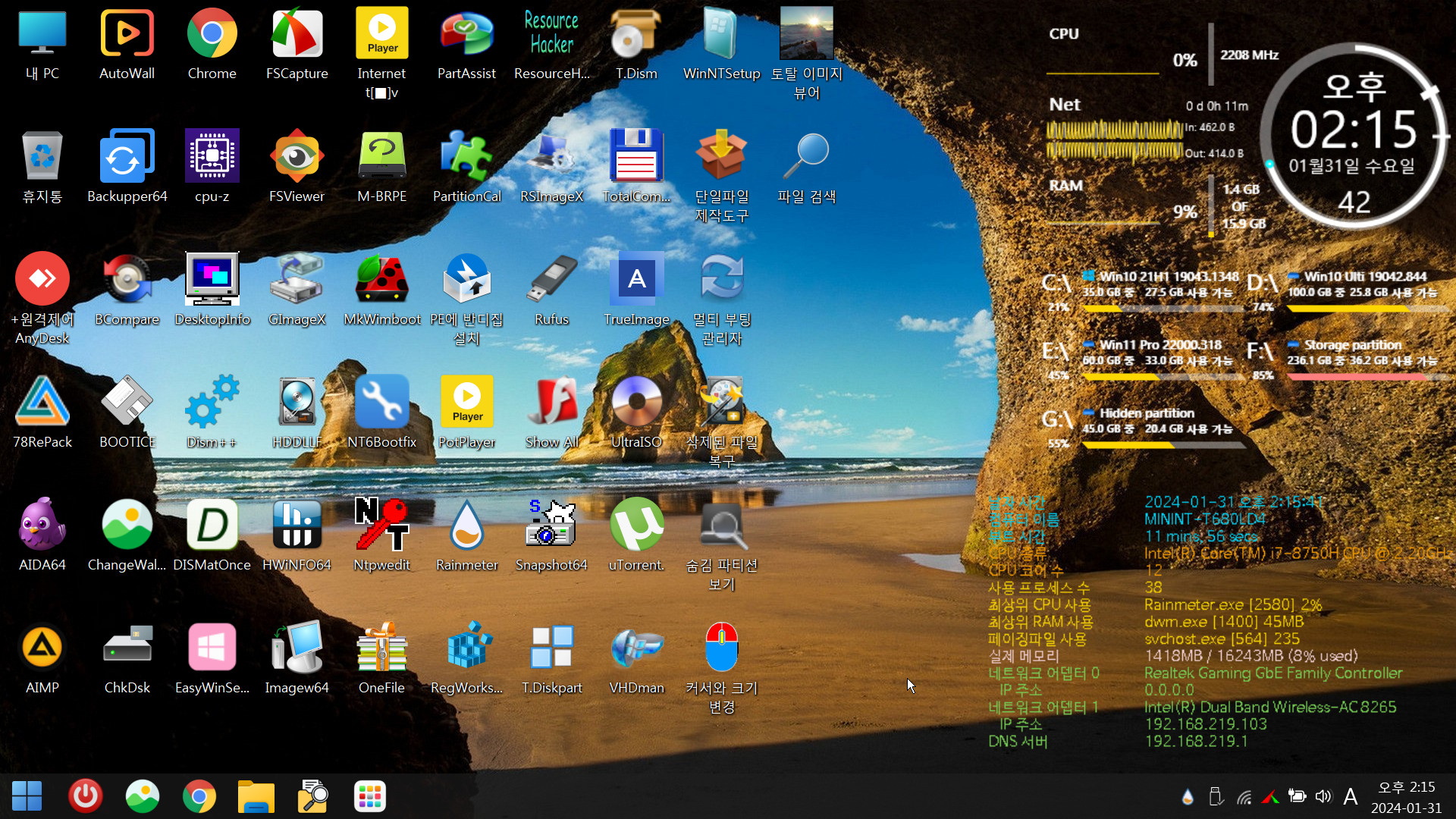Open the Recycle Bin icon

42,167
